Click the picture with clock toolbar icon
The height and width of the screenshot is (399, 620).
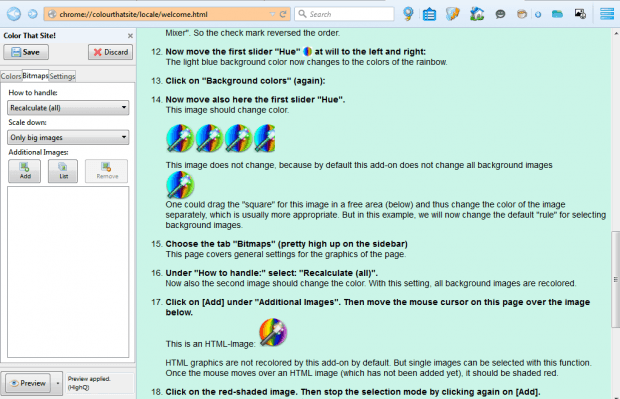click(580, 14)
